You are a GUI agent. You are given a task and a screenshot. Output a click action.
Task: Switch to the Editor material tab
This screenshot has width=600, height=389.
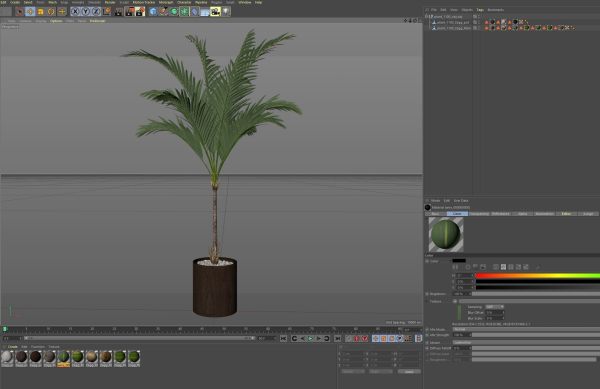566,214
